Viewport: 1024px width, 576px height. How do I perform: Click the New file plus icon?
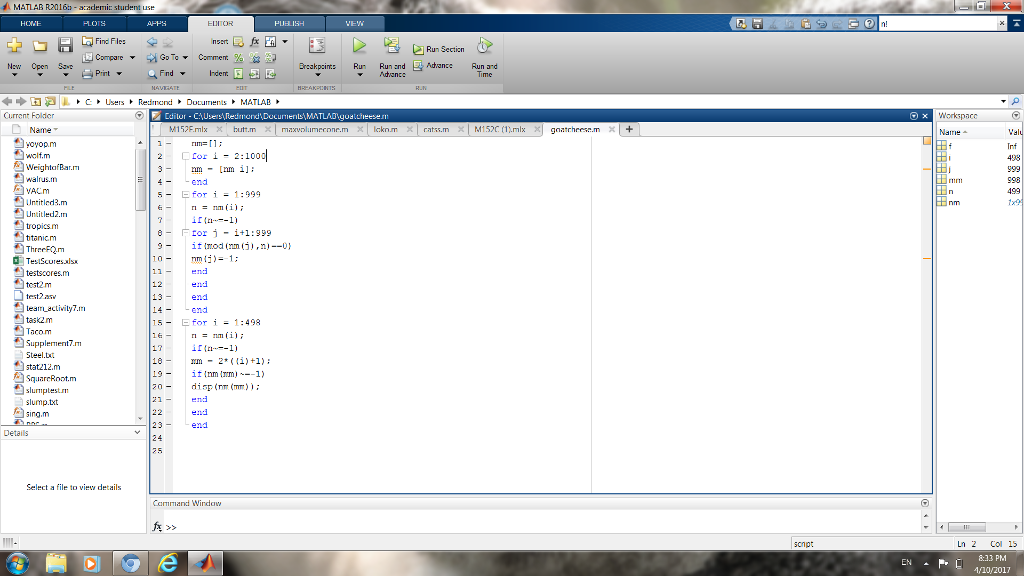point(14,46)
